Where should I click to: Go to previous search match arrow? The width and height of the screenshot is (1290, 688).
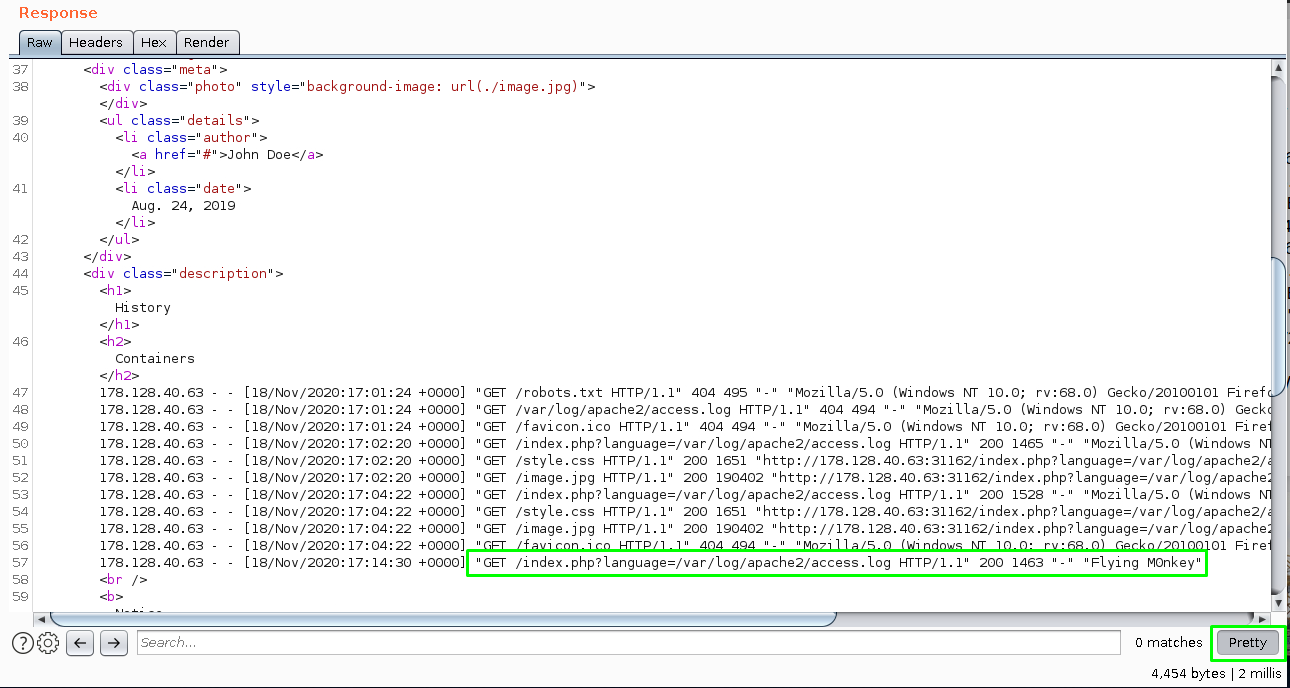point(80,643)
